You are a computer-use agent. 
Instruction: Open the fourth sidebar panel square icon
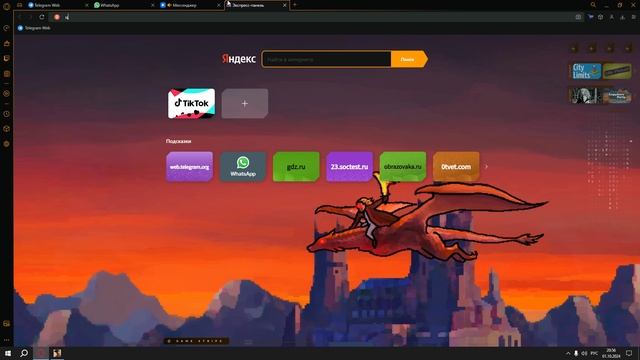tap(6, 74)
